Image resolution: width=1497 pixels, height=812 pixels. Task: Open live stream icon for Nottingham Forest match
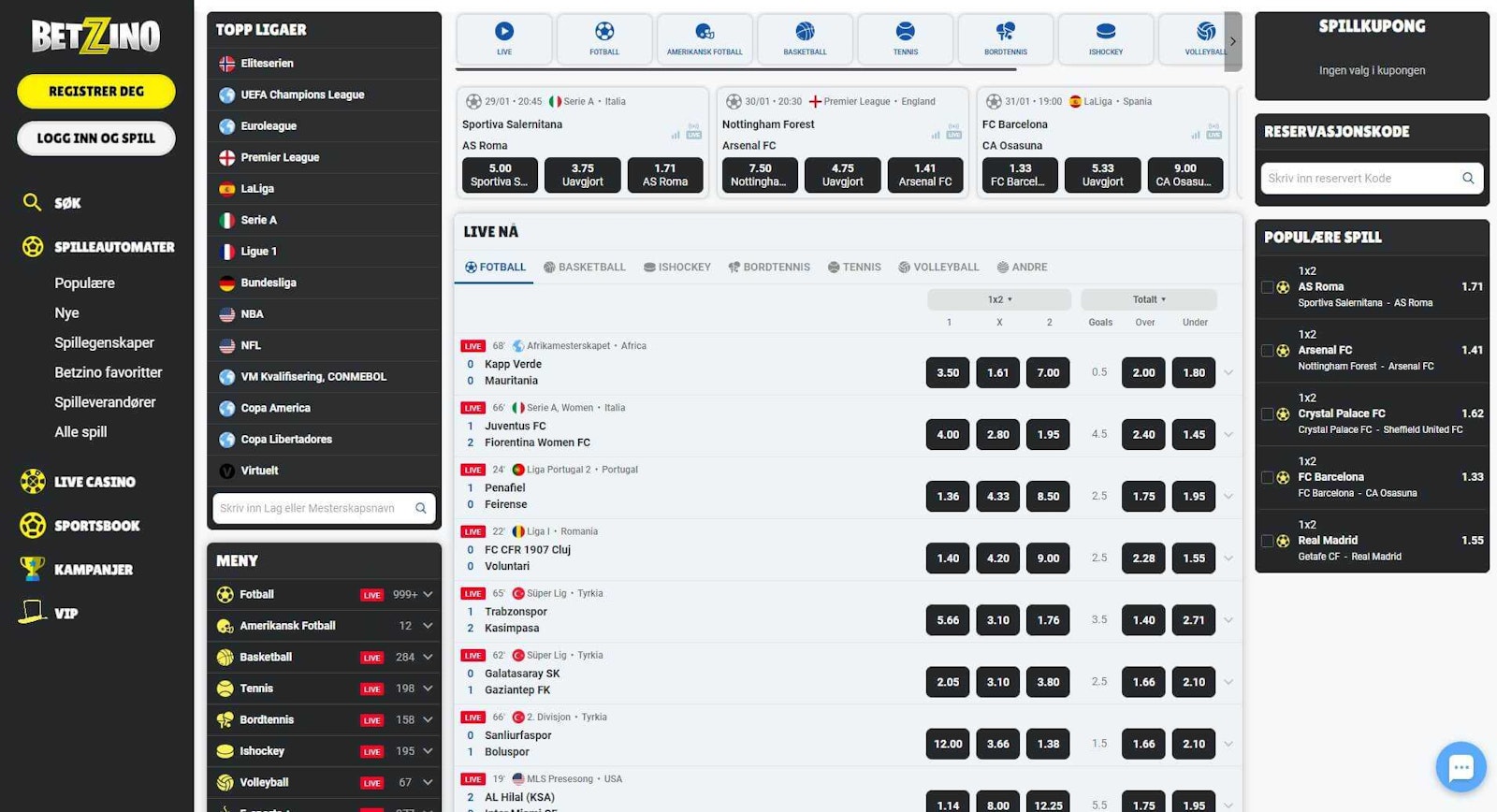[x=953, y=132]
